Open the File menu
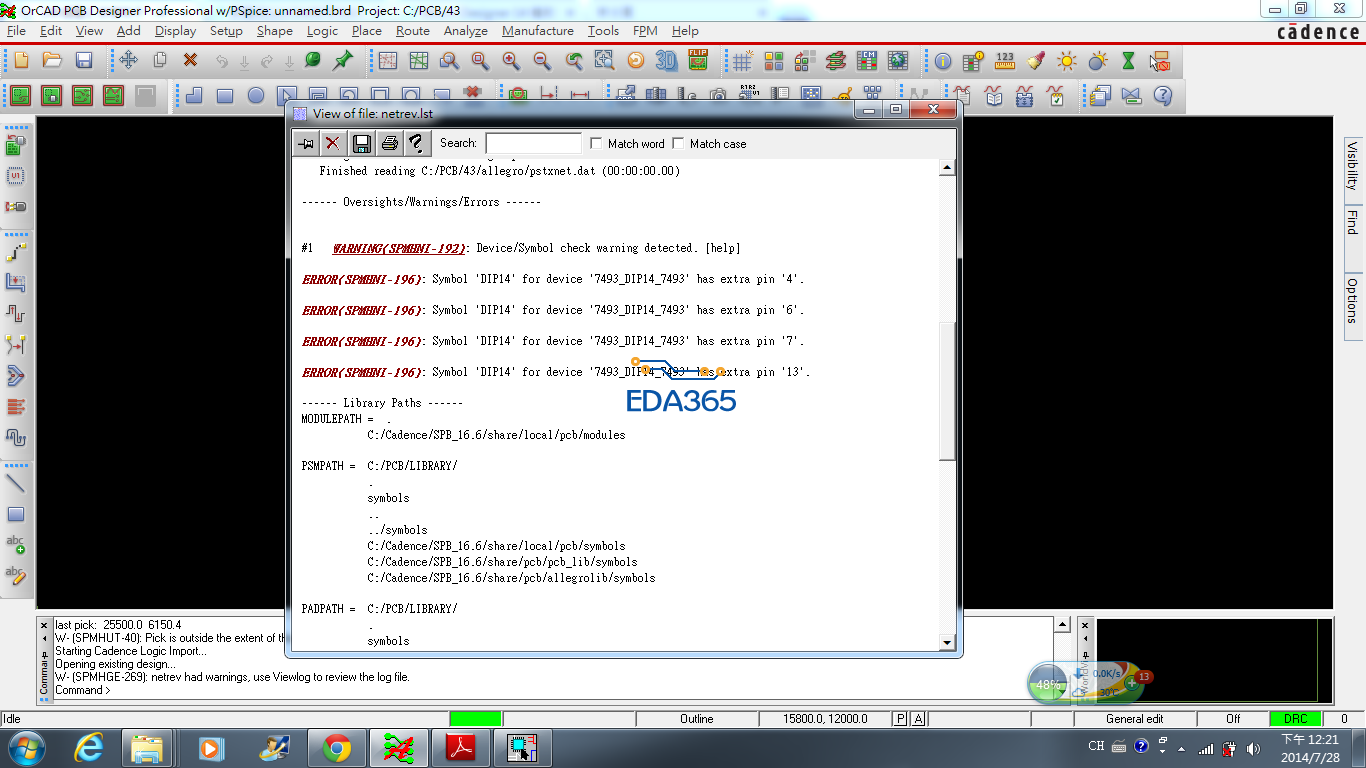This screenshot has width=1366, height=768. point(16,31)
